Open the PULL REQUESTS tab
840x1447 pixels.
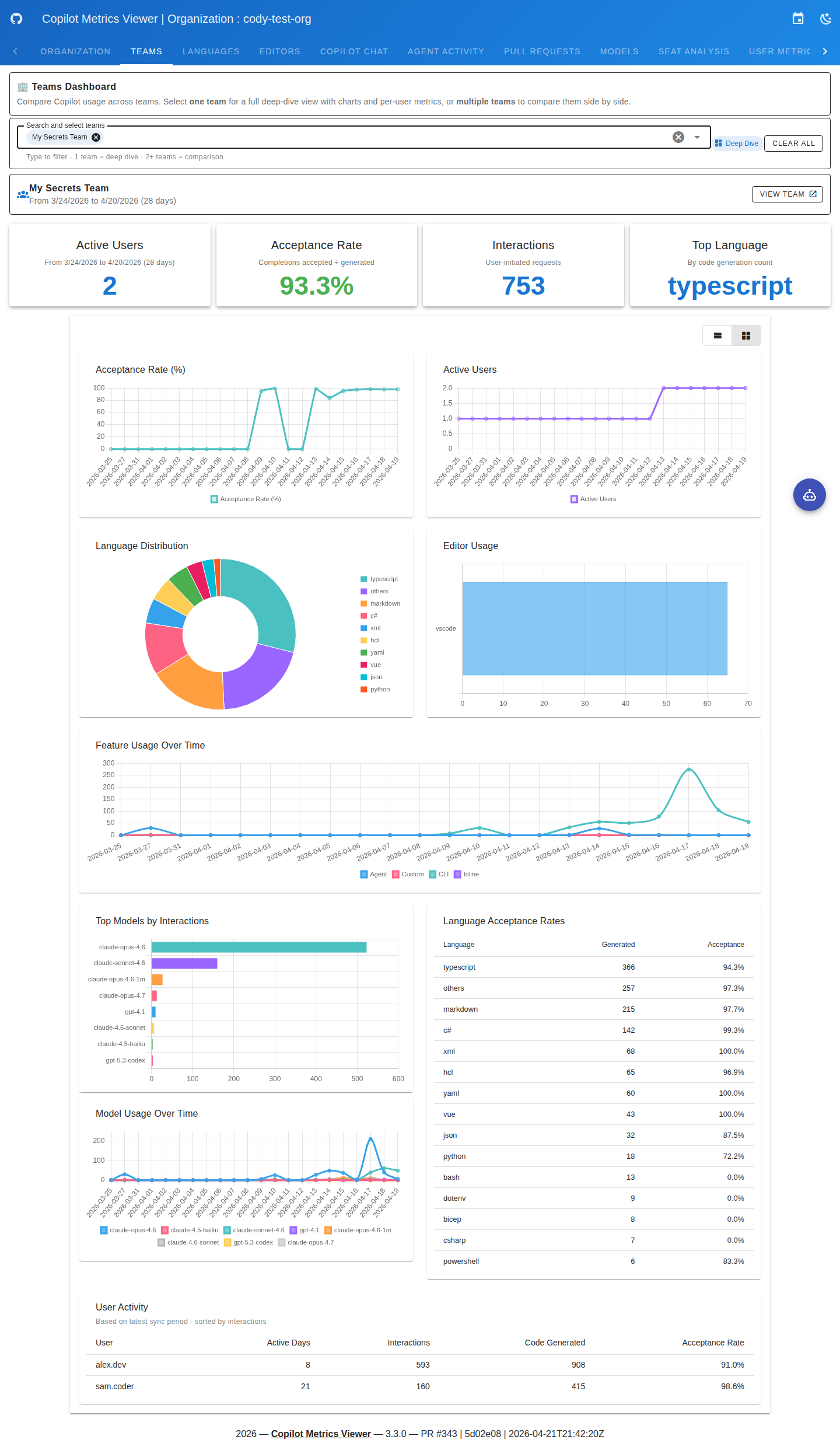[x=542, y=51]
